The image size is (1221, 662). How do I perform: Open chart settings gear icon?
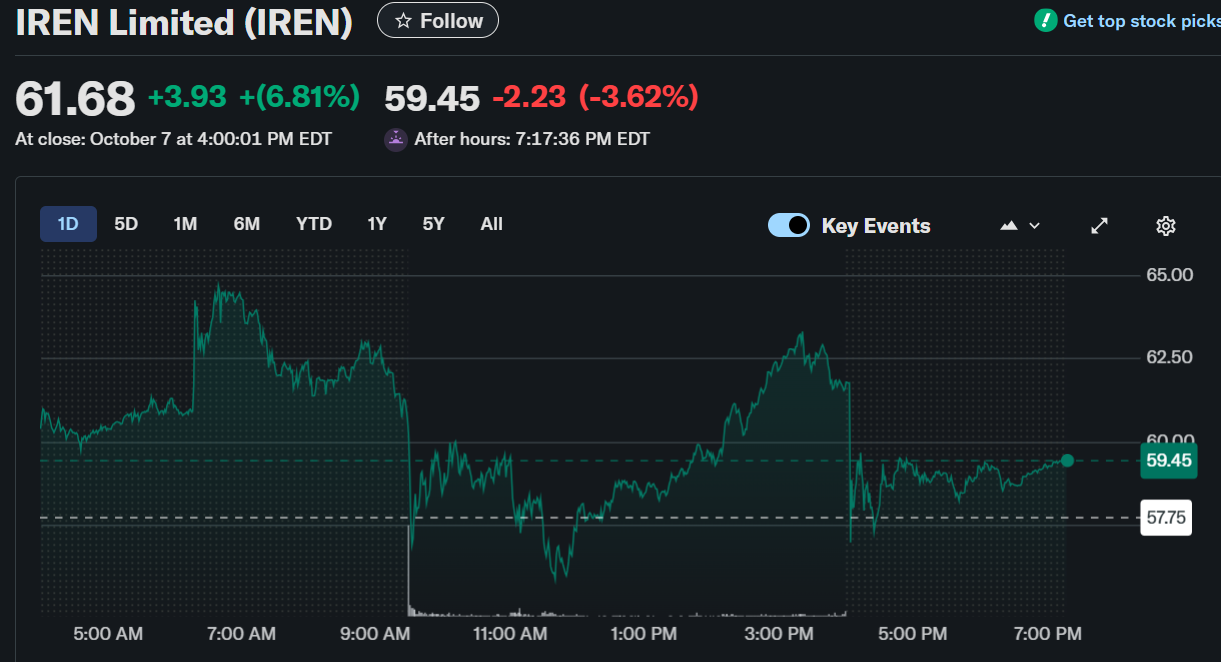click(x=1165, y=226)
